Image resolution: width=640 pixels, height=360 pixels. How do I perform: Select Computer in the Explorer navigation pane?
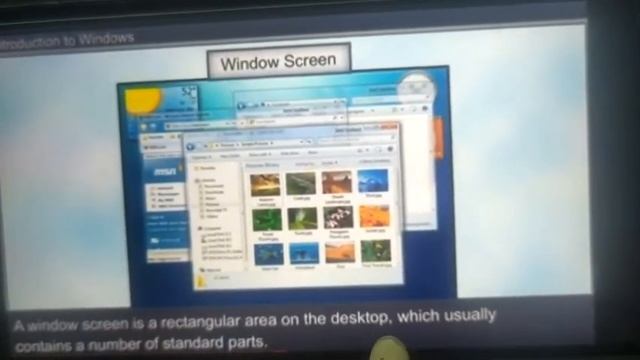tap(210, 229)
